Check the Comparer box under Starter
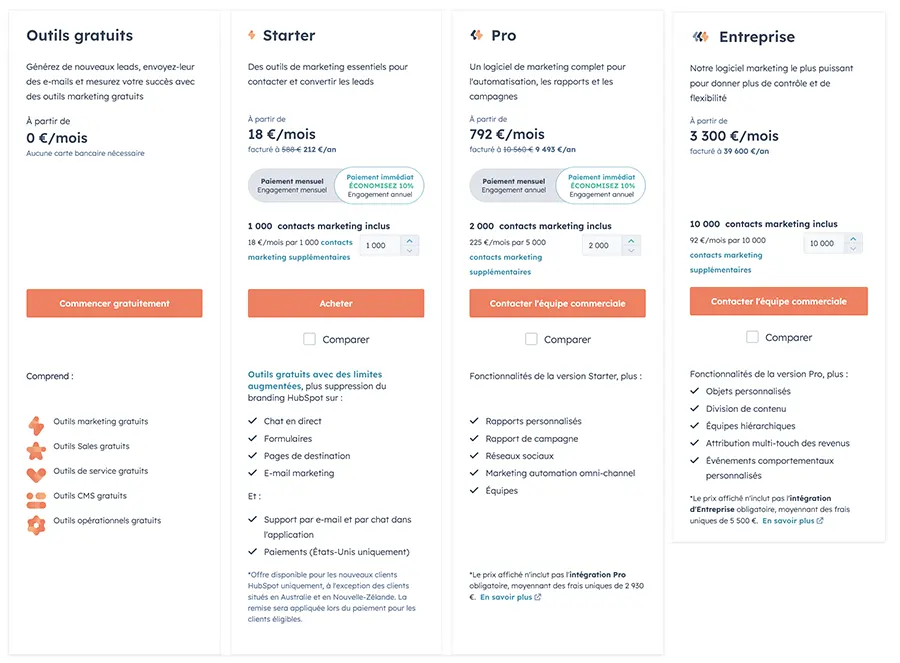The height and width of the screenshot is (663, 900). [310, 339]
